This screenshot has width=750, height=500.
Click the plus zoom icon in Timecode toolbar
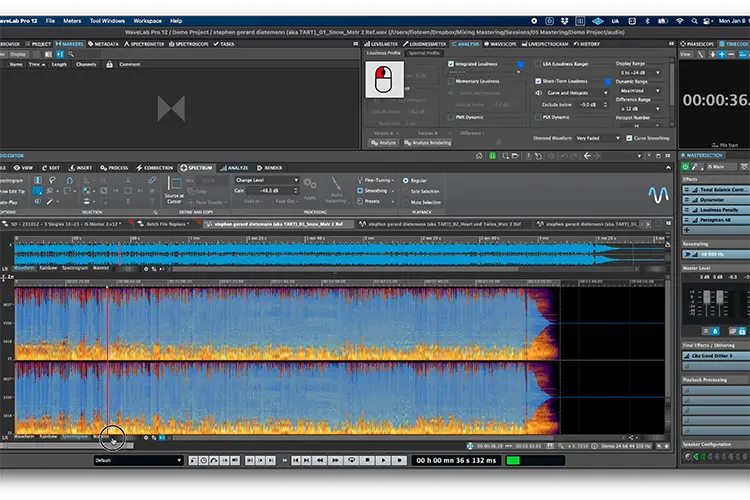click(x=722, y=55)
